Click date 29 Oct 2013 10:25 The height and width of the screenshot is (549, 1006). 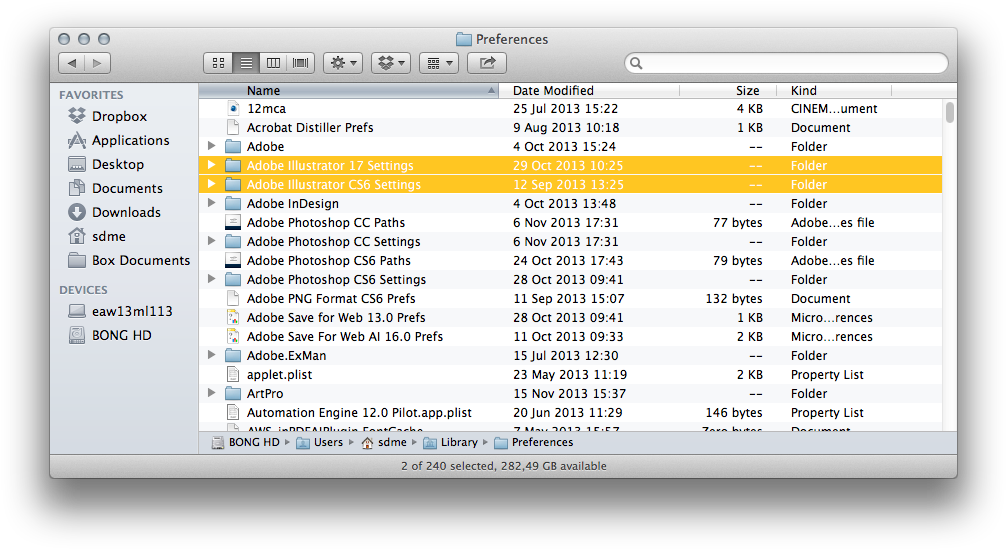(x=568, y=165)
